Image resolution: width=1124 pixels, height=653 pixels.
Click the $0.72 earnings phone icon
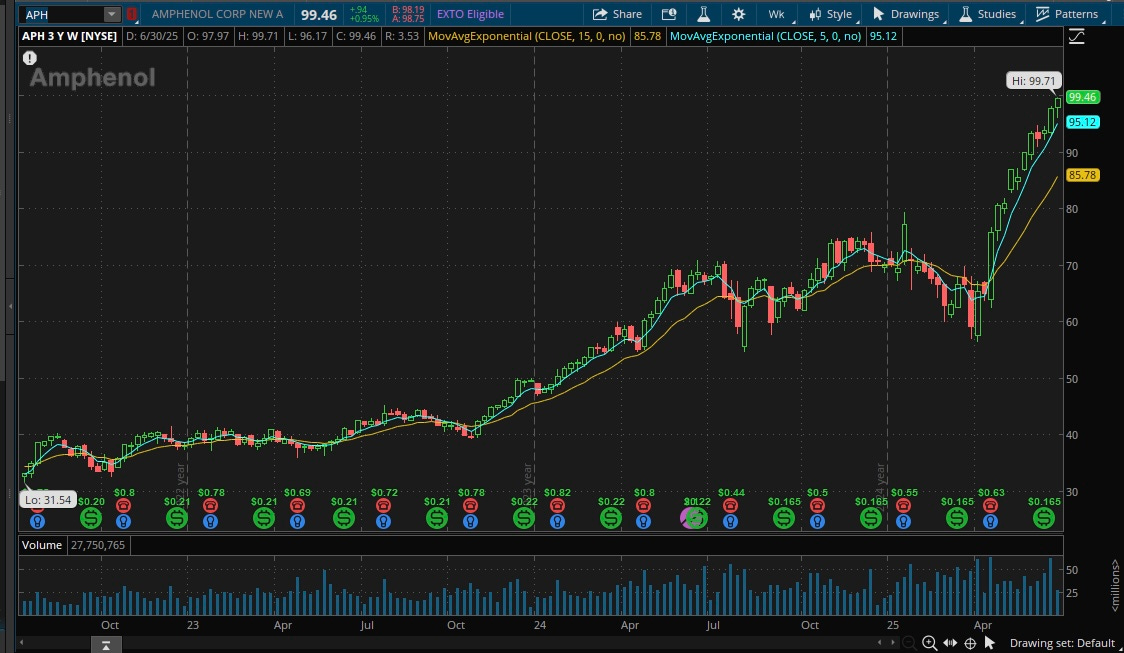pyautogui.click(x=384, y=506)
